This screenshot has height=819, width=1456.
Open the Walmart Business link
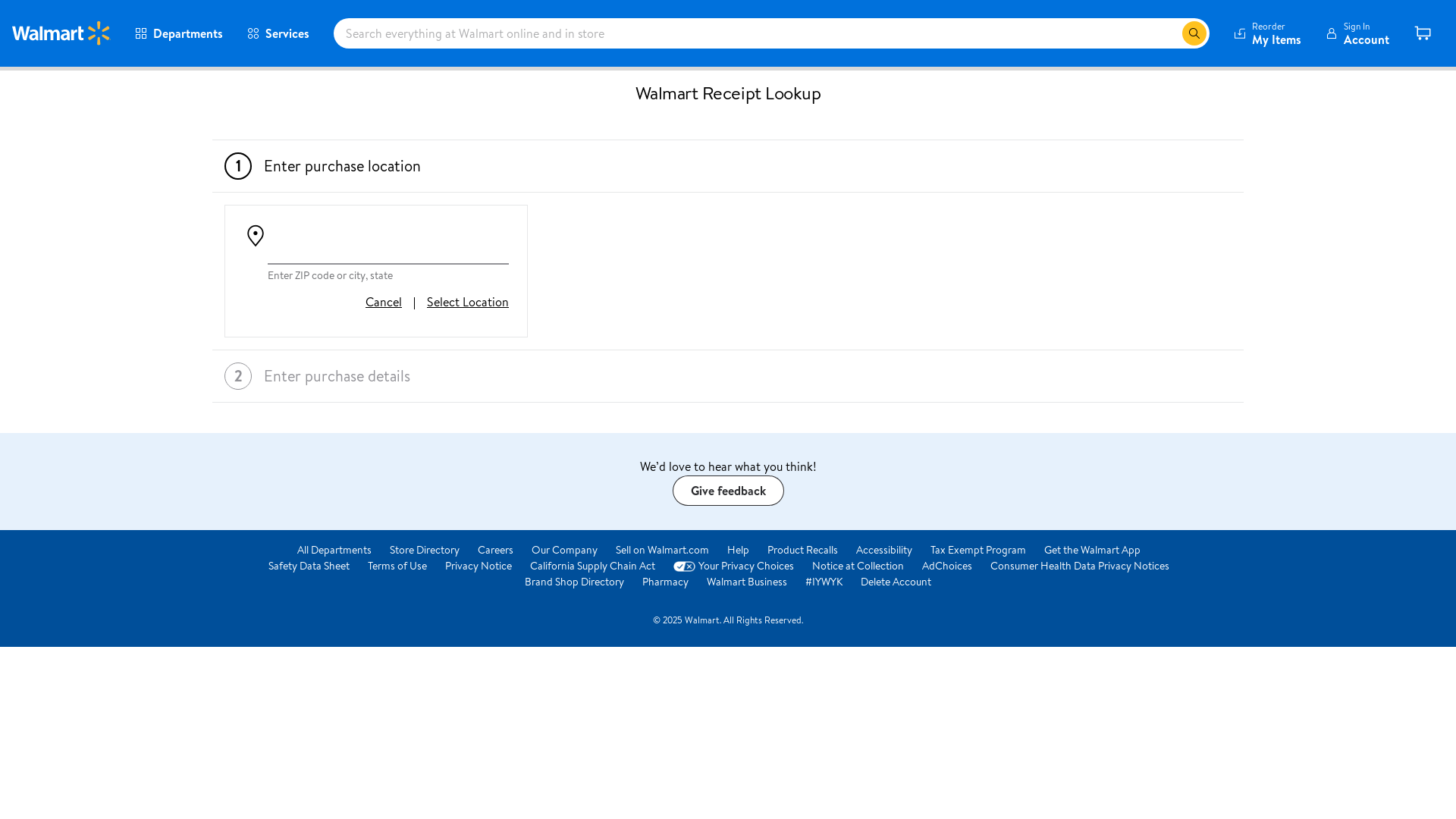click(747, 582)
